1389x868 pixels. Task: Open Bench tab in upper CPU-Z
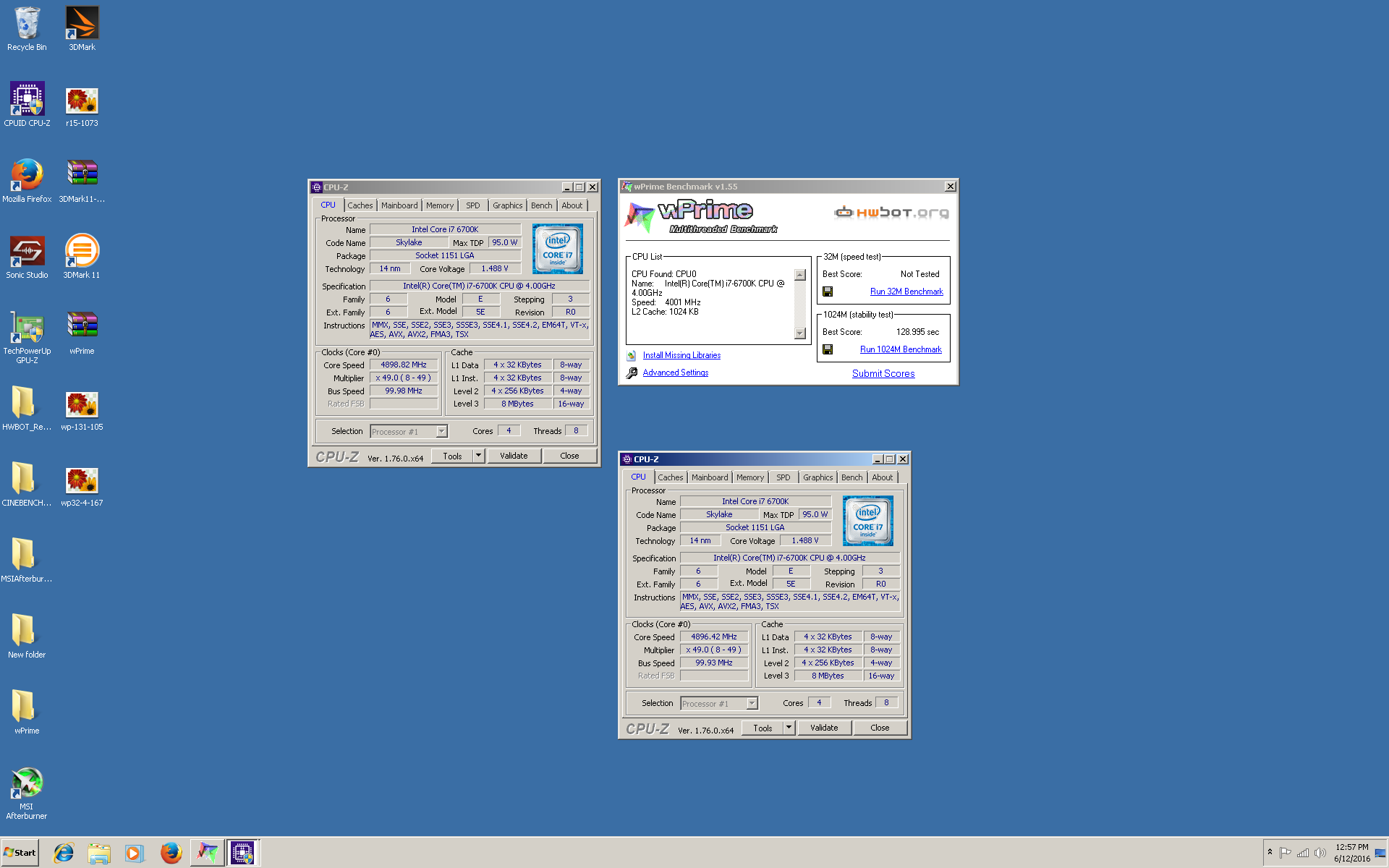coord(542,205)
